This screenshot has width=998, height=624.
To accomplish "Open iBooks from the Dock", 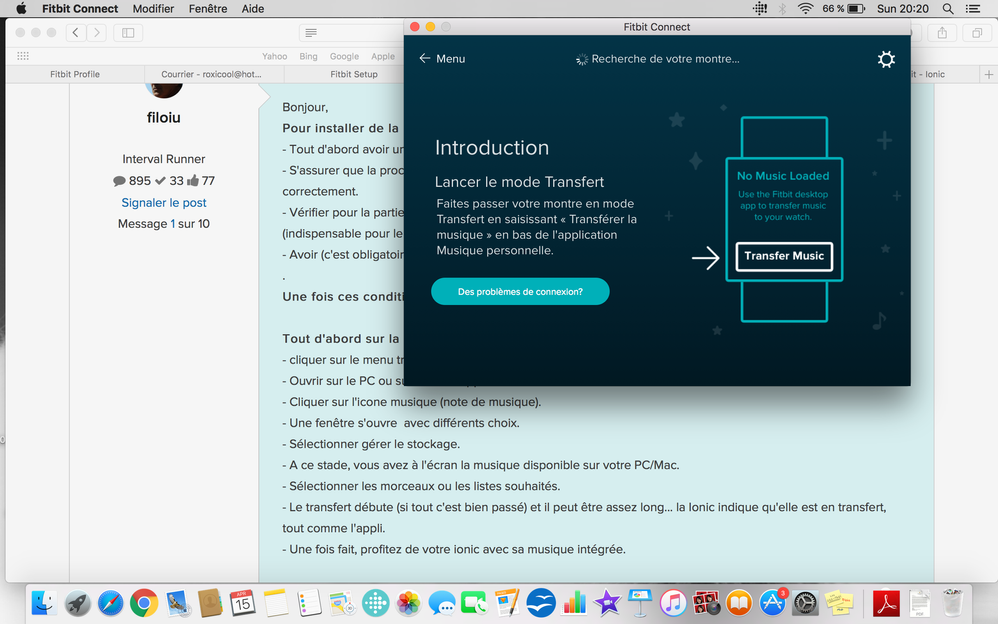I will [x=739, y=602].
